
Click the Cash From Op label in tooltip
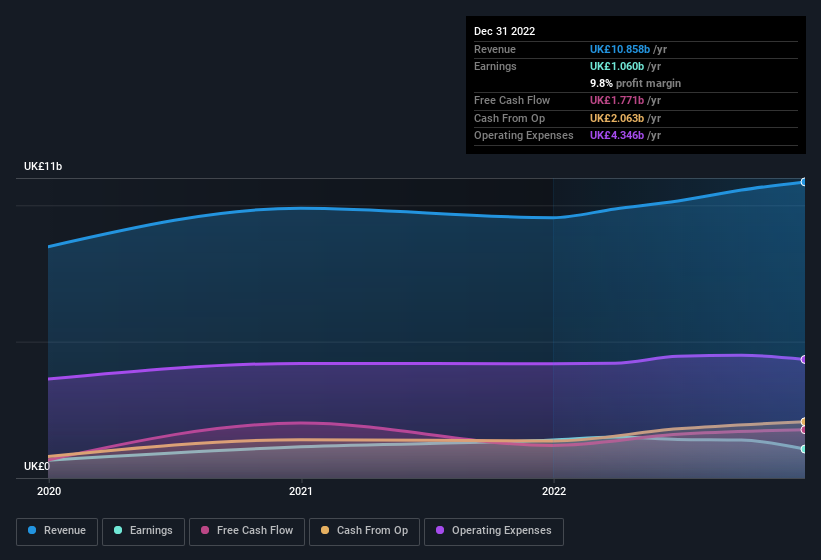coord(509,118)
